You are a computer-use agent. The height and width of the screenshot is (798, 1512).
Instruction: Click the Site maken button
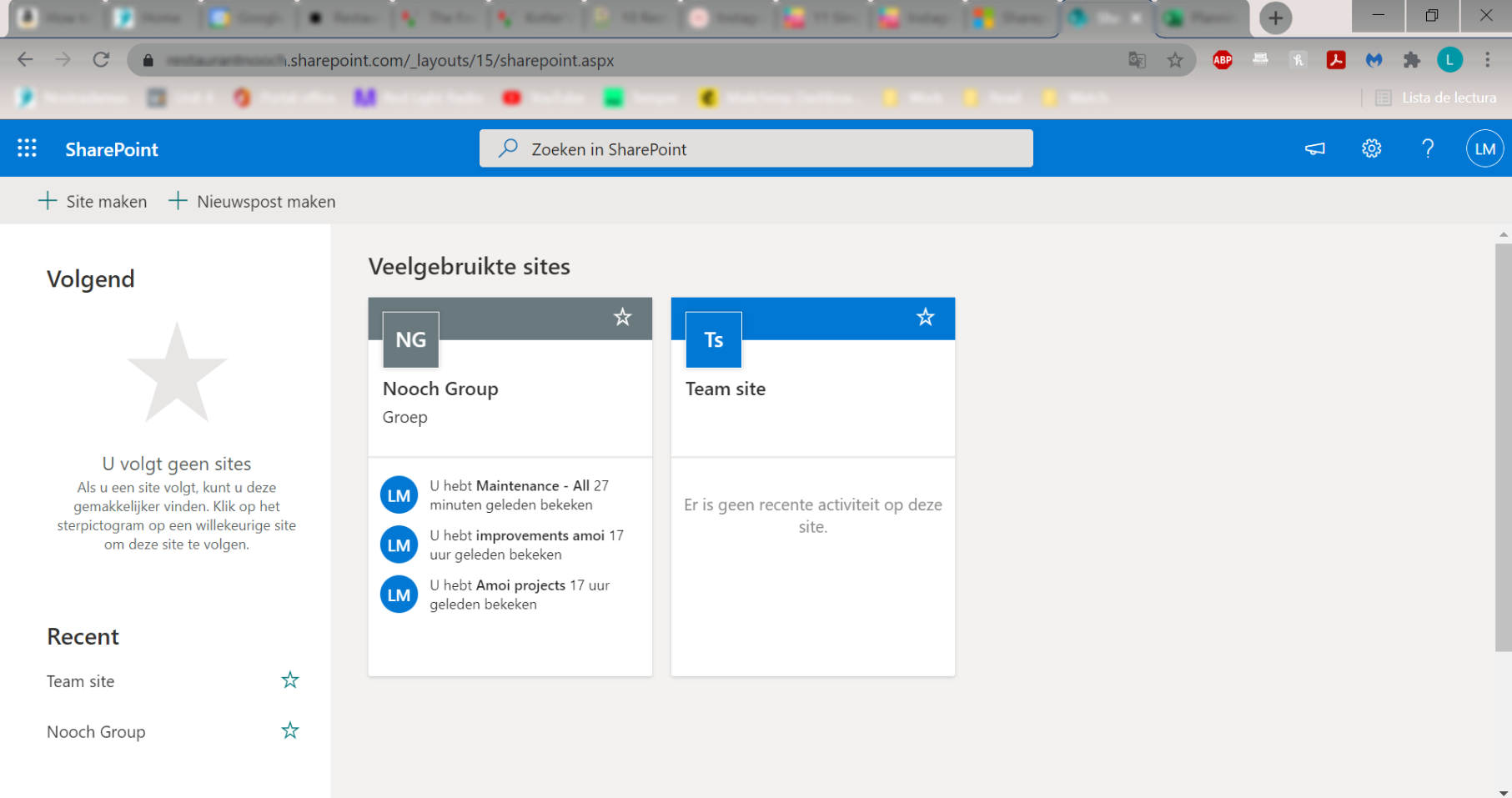[93, 201]
